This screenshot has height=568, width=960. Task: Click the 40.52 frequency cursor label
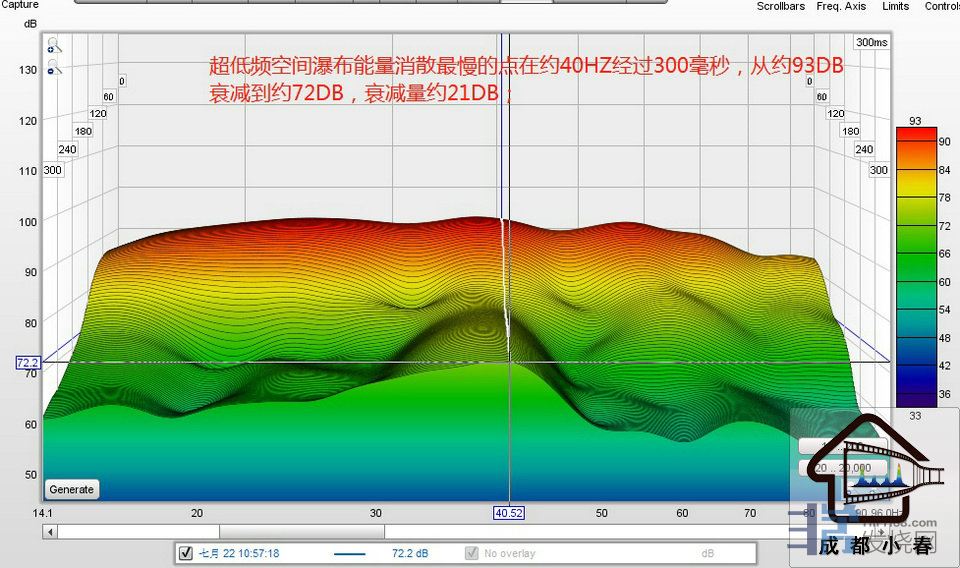click(509, 513)
